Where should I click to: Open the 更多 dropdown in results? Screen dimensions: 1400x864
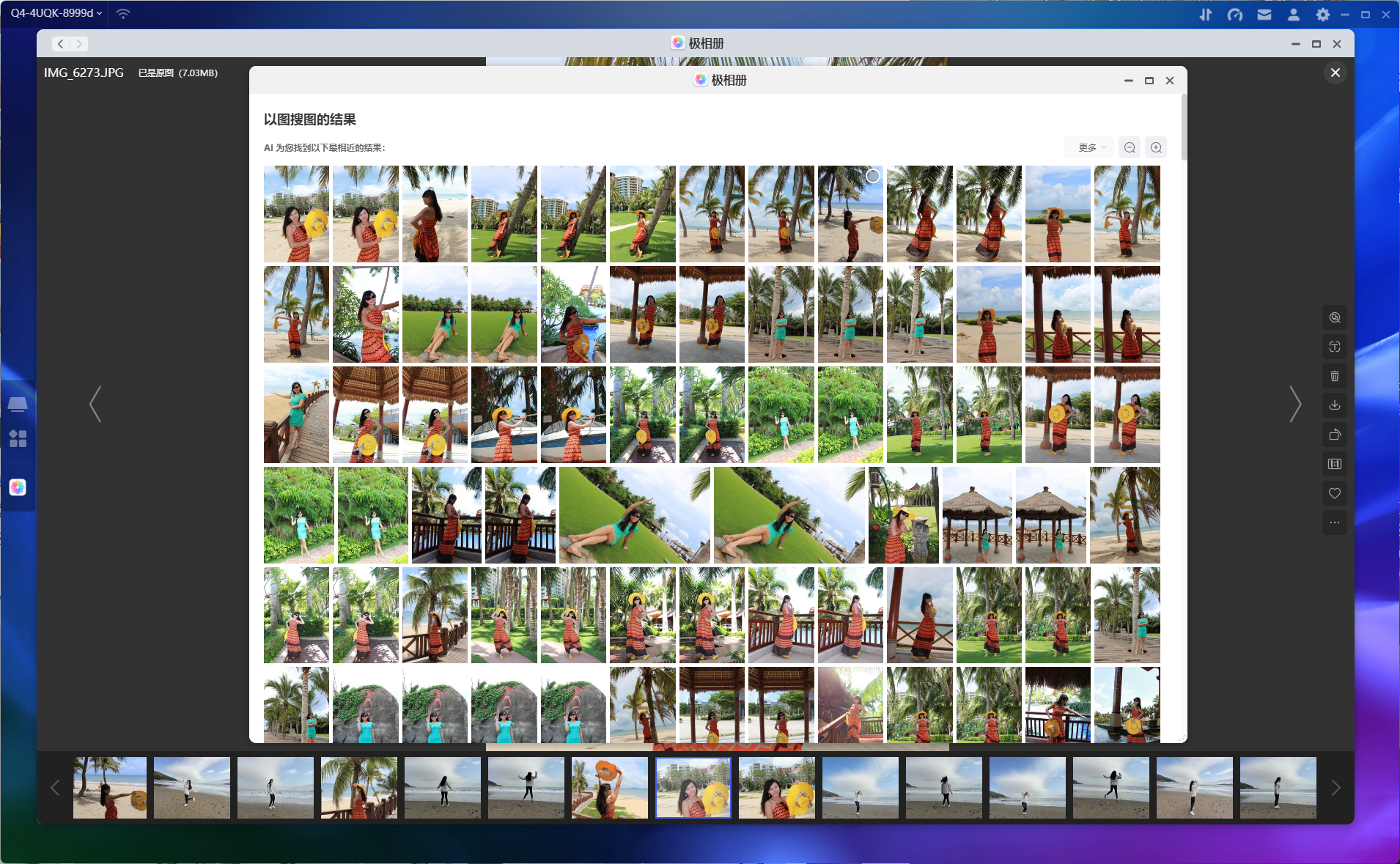point(1089,147)
